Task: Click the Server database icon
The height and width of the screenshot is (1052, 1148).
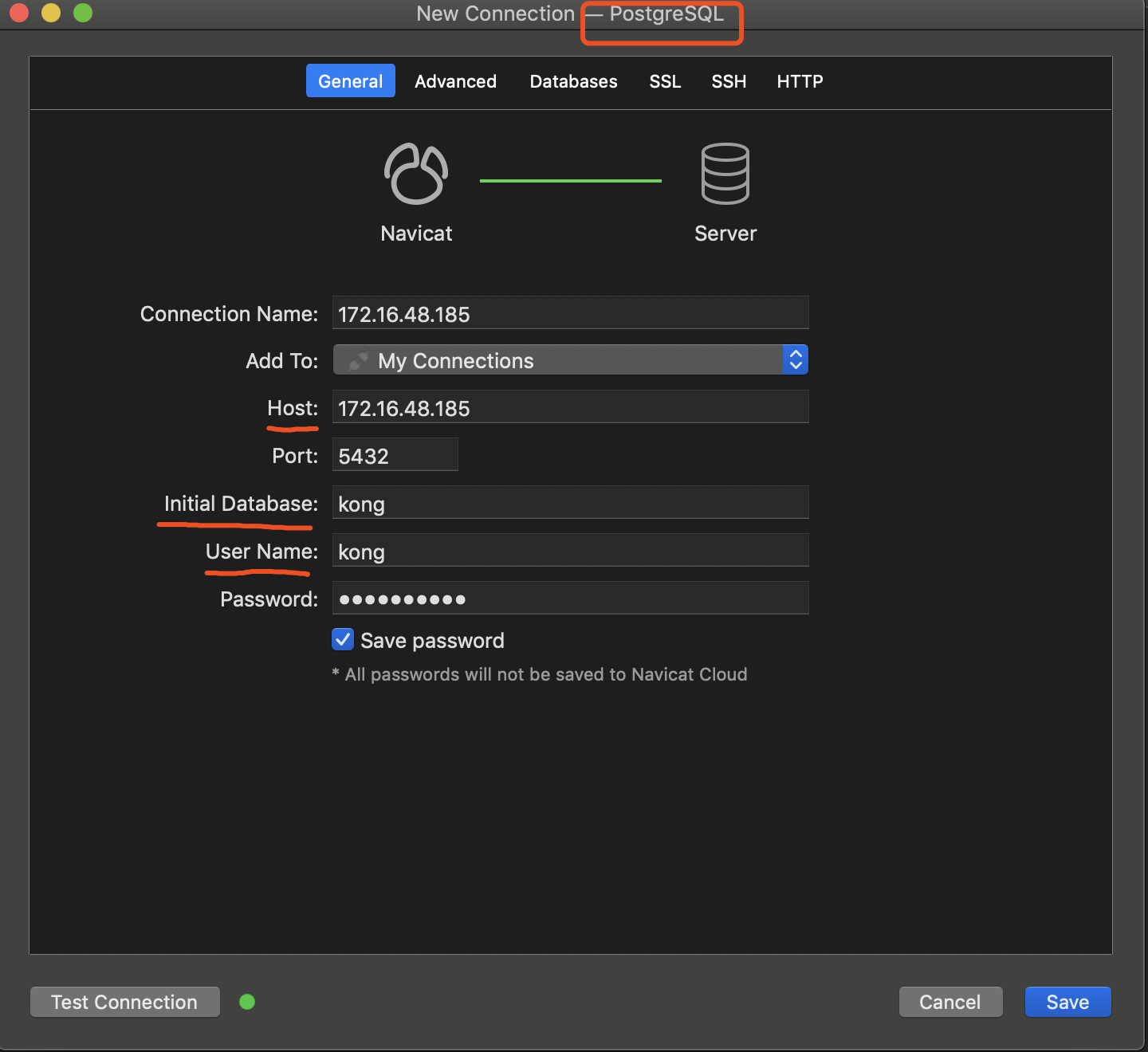Action: coord(725,174)
